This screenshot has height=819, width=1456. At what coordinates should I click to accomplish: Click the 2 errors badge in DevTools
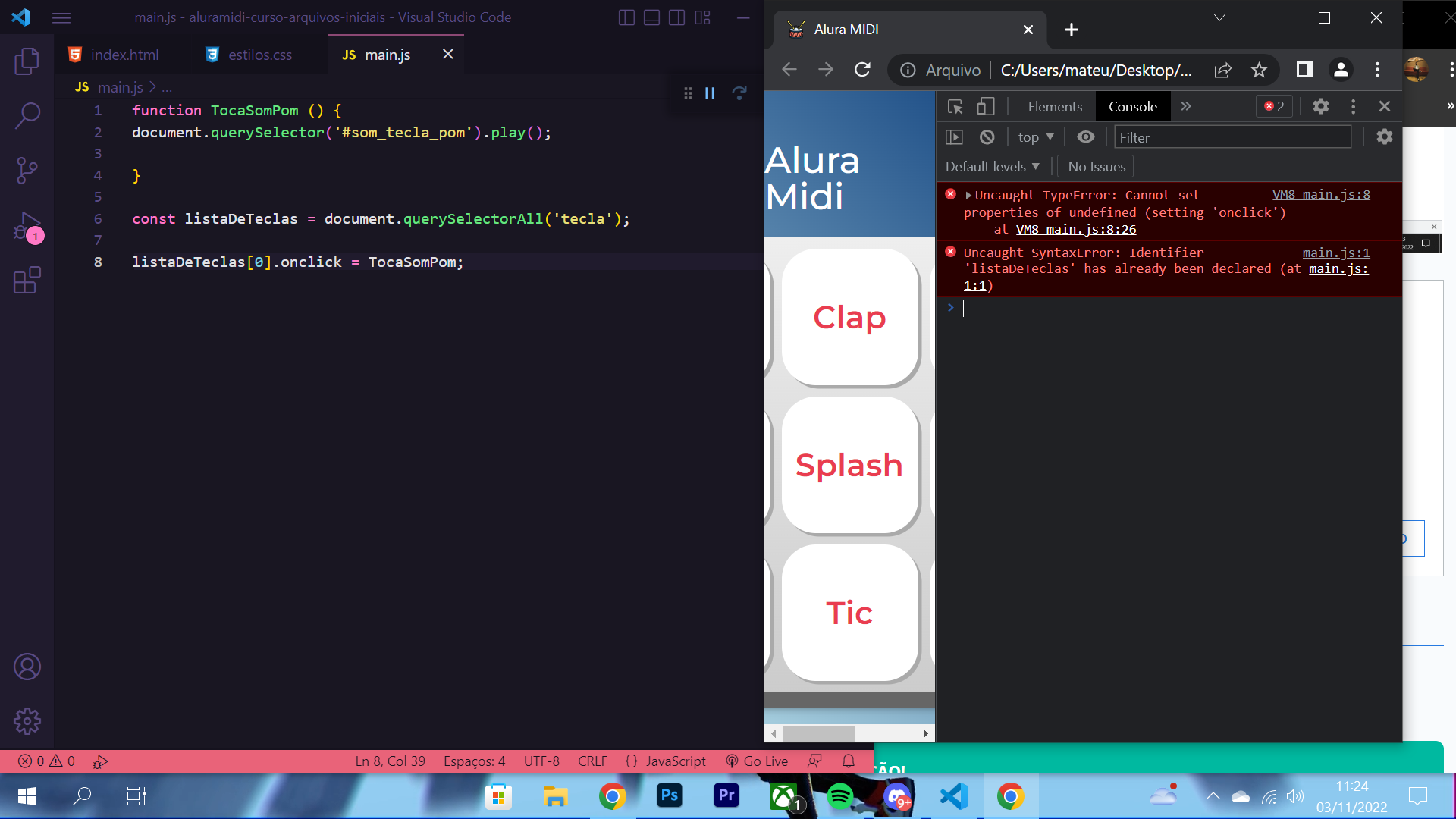pos(1274,107)
